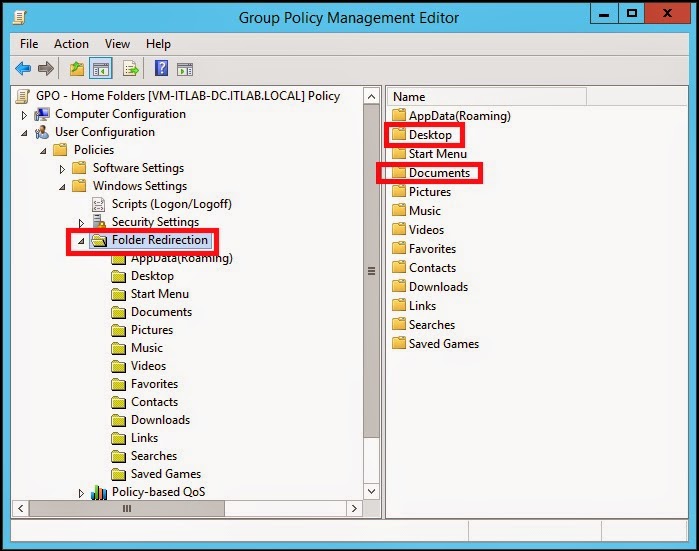Sort by the Name column header
Screen dimensions: 699x551
[x=487, y=97]
